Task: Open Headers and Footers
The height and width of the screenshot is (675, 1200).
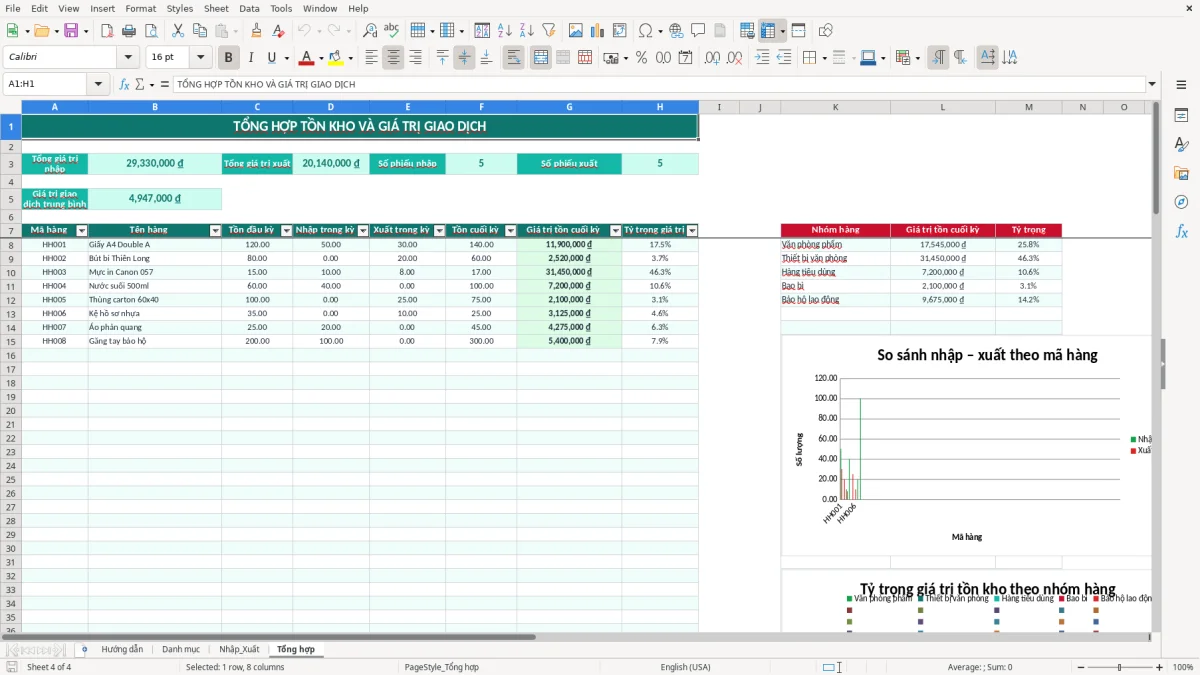Action: coord(719,31)
